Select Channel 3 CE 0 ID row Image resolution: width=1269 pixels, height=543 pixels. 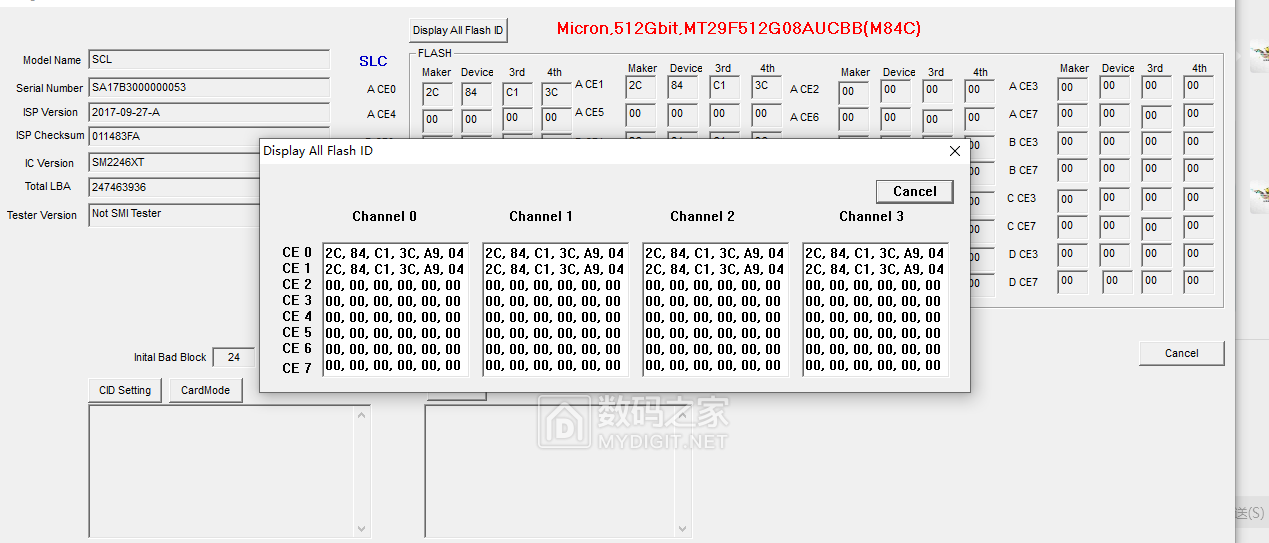tap(874, 253)
